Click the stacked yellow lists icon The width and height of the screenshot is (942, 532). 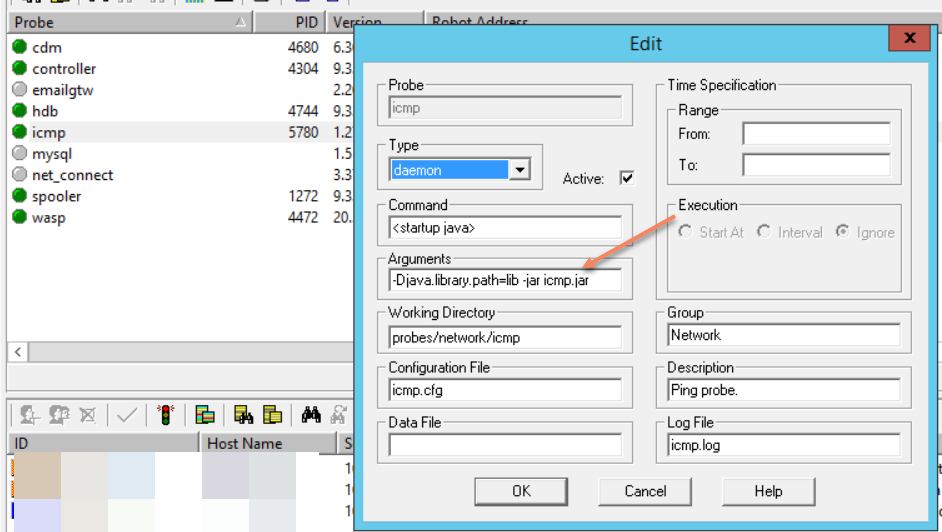click(272, 415)
